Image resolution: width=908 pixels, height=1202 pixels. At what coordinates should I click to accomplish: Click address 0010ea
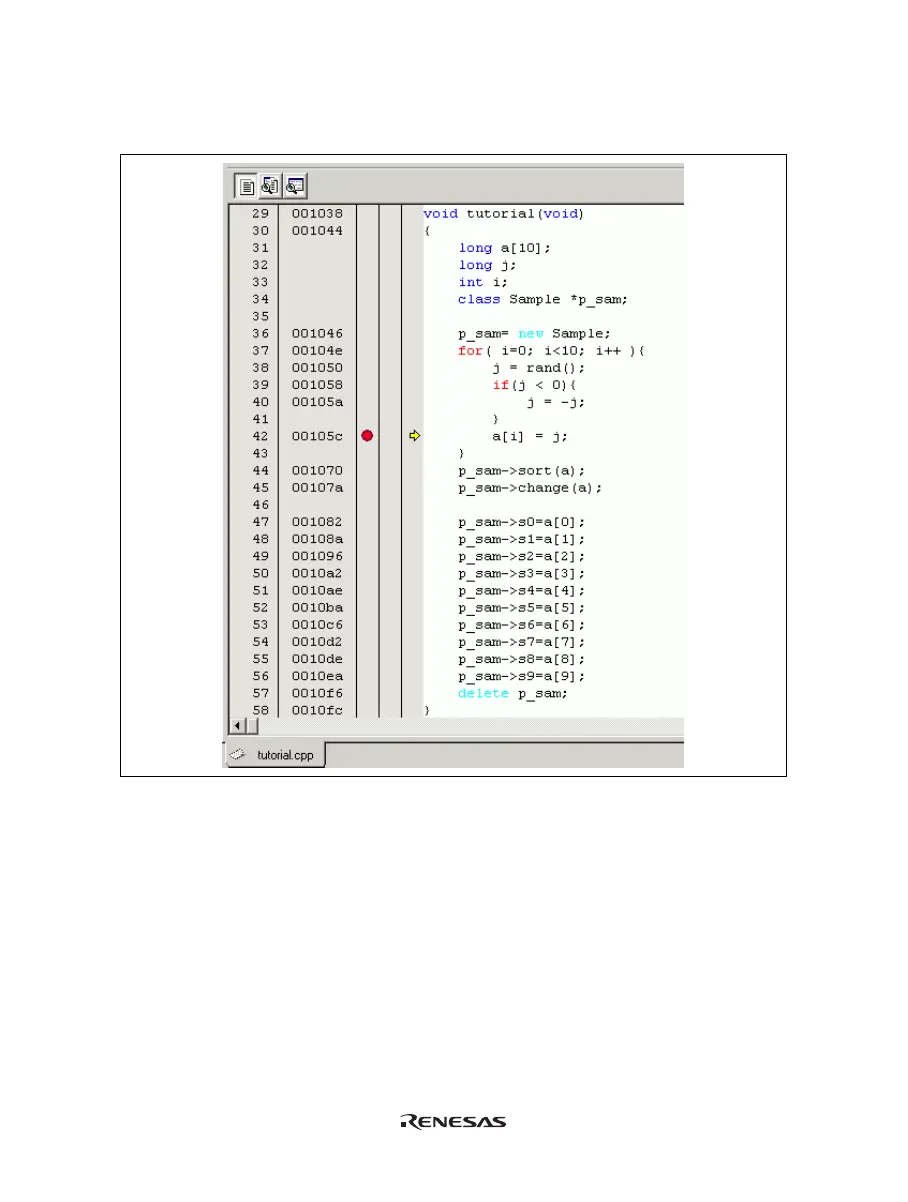317,677
